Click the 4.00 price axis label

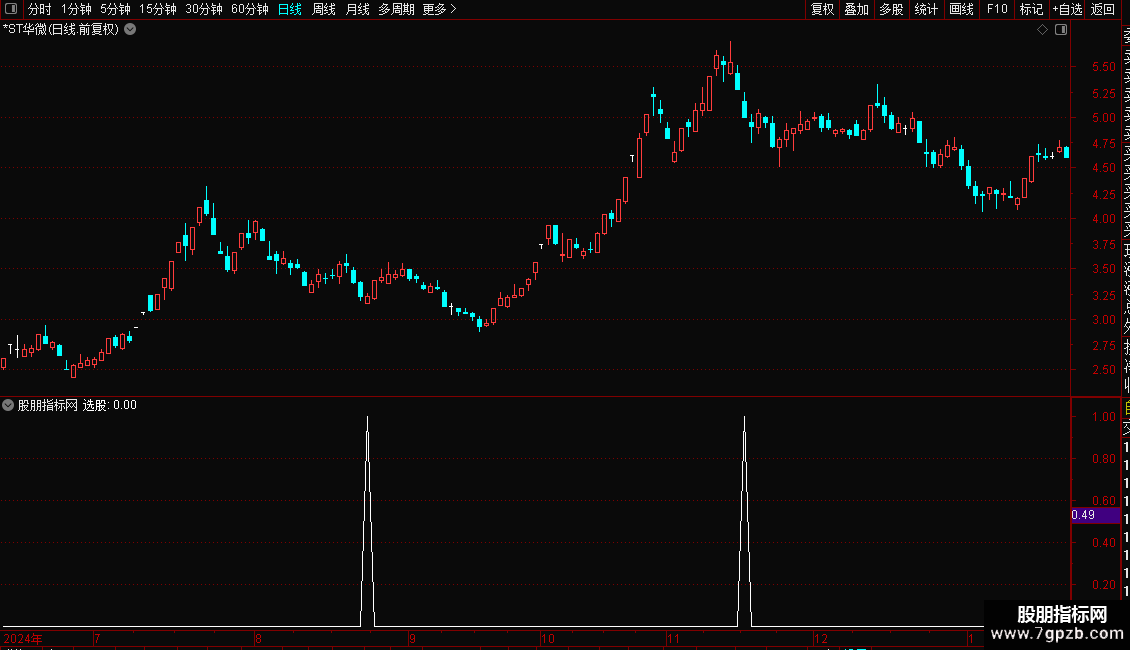(x=1103, y=218)
